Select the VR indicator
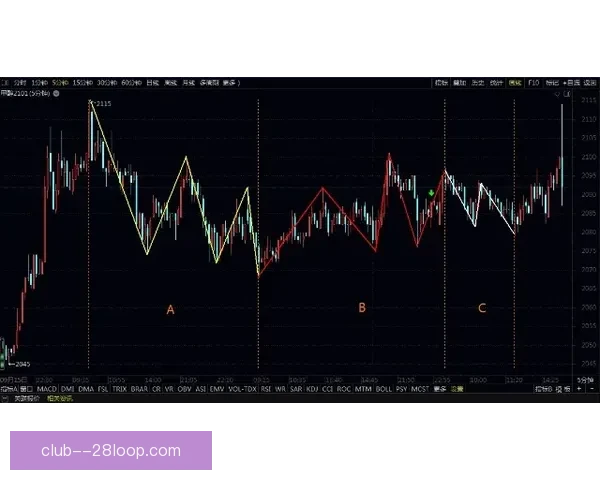600x480 pixels. pos(169,389)
